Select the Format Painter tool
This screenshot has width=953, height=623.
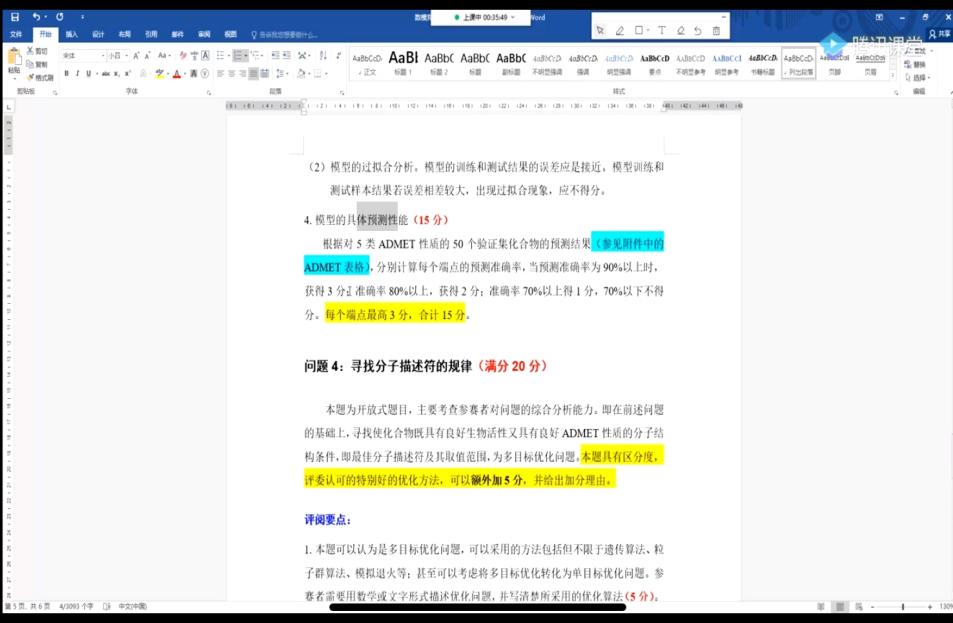[x=42, y=77]
